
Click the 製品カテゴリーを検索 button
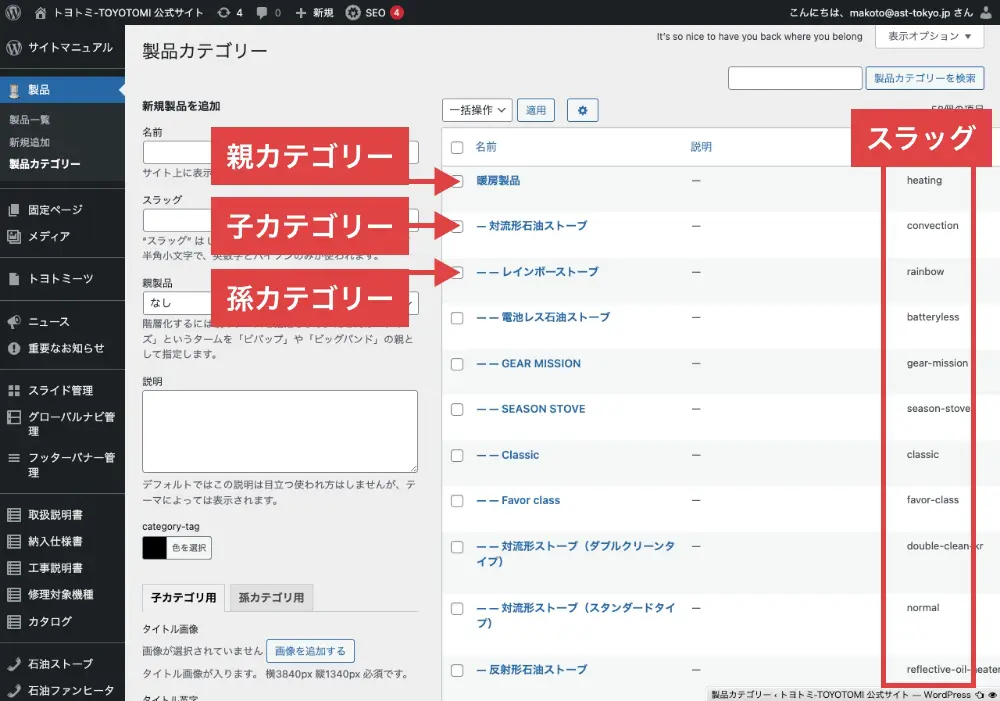coord(925,78)
